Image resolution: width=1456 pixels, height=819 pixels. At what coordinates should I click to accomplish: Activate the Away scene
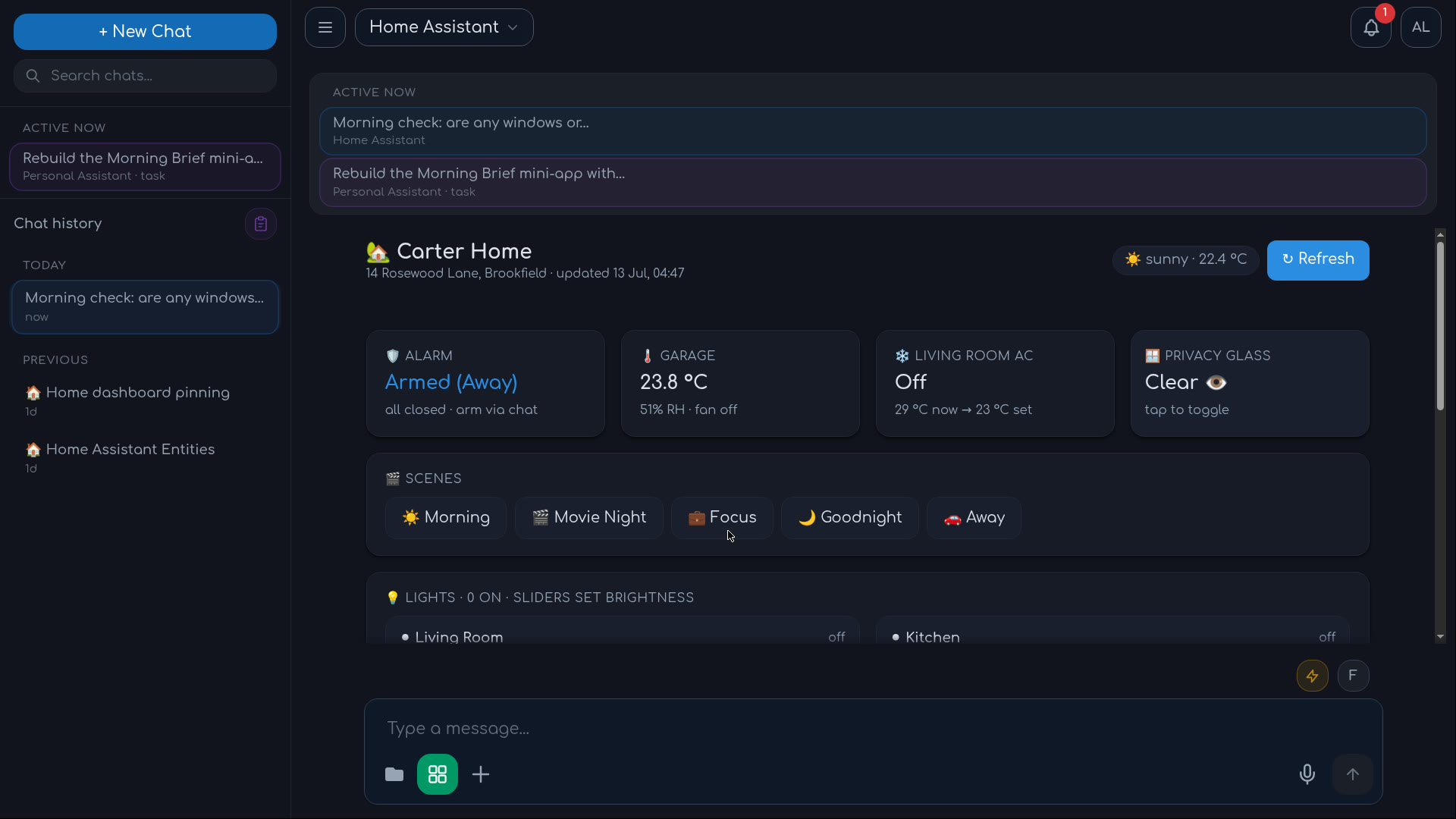(974, 518)
